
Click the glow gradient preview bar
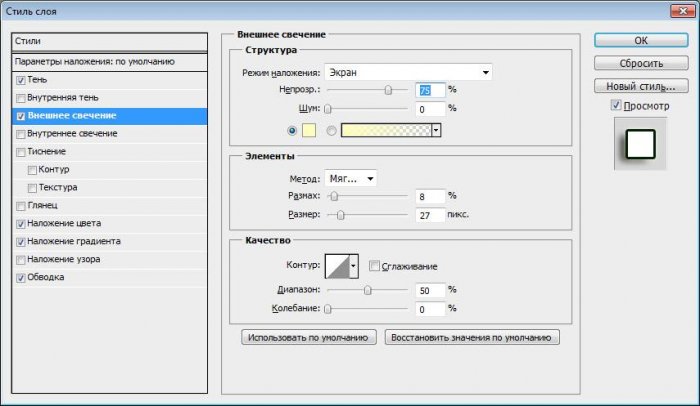(x=386, y=130)
